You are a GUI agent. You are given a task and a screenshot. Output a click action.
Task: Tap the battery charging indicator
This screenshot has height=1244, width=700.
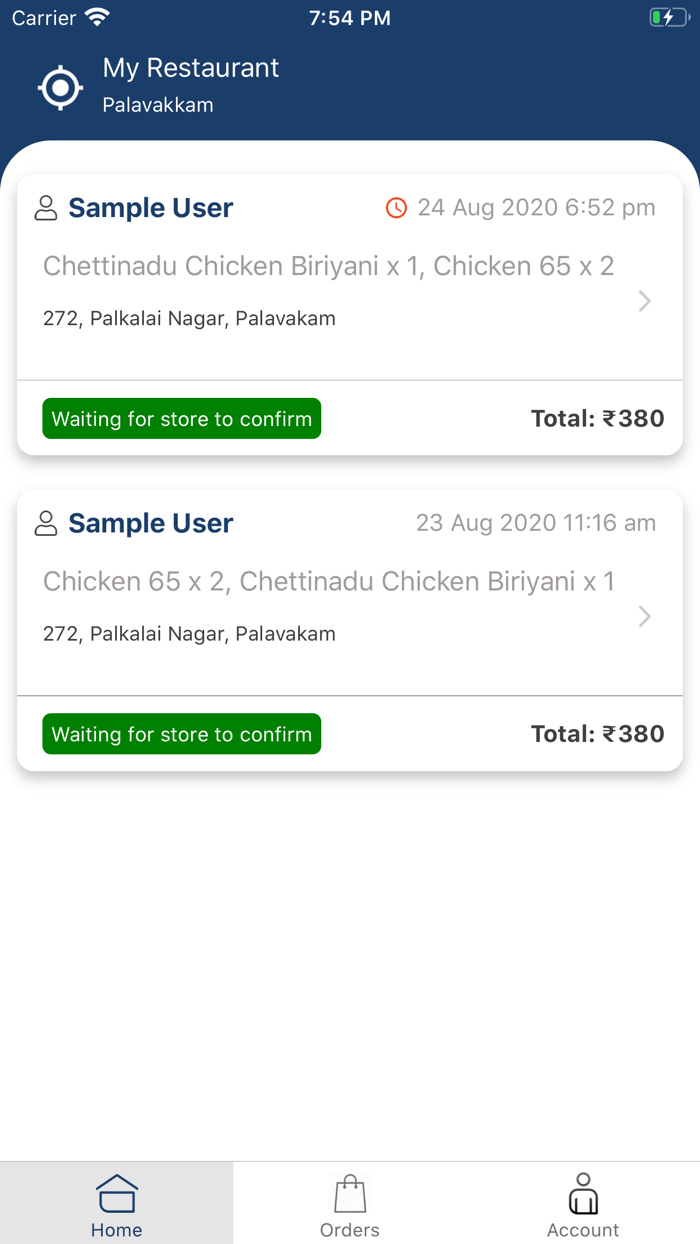click(x=668, y=18)
